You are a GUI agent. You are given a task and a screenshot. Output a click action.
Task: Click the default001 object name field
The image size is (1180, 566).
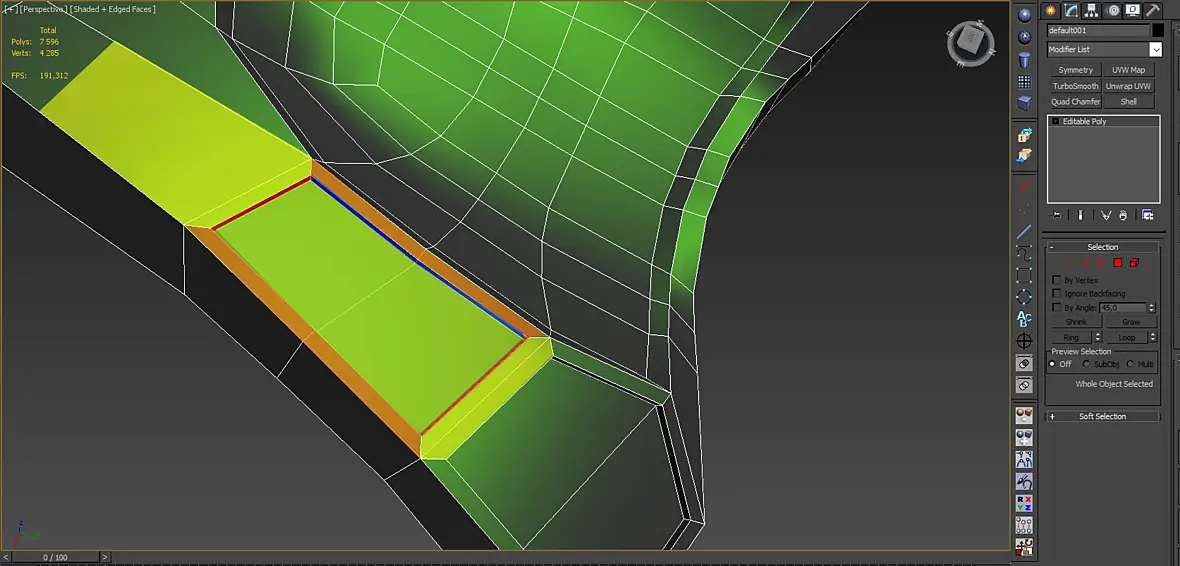pos(1098,30)
